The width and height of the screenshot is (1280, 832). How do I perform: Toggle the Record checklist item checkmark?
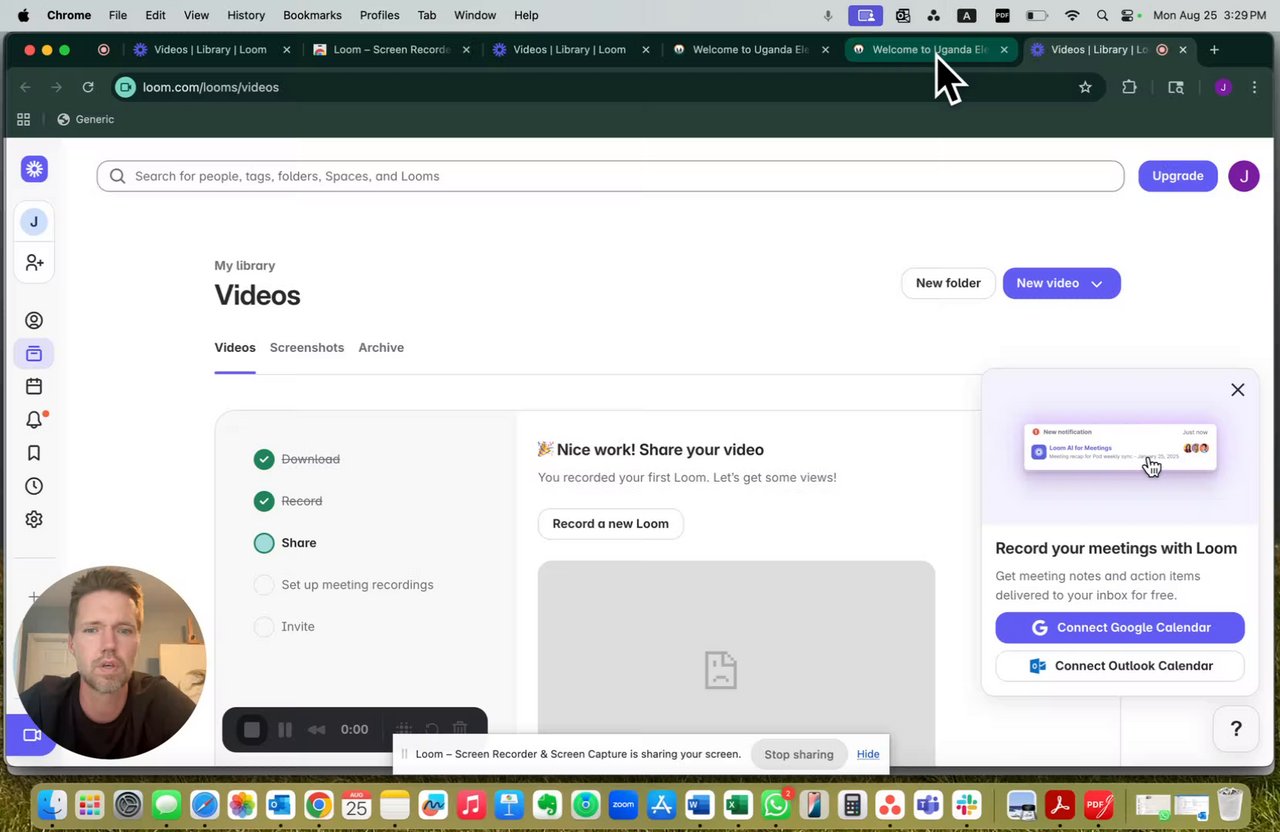264,501
